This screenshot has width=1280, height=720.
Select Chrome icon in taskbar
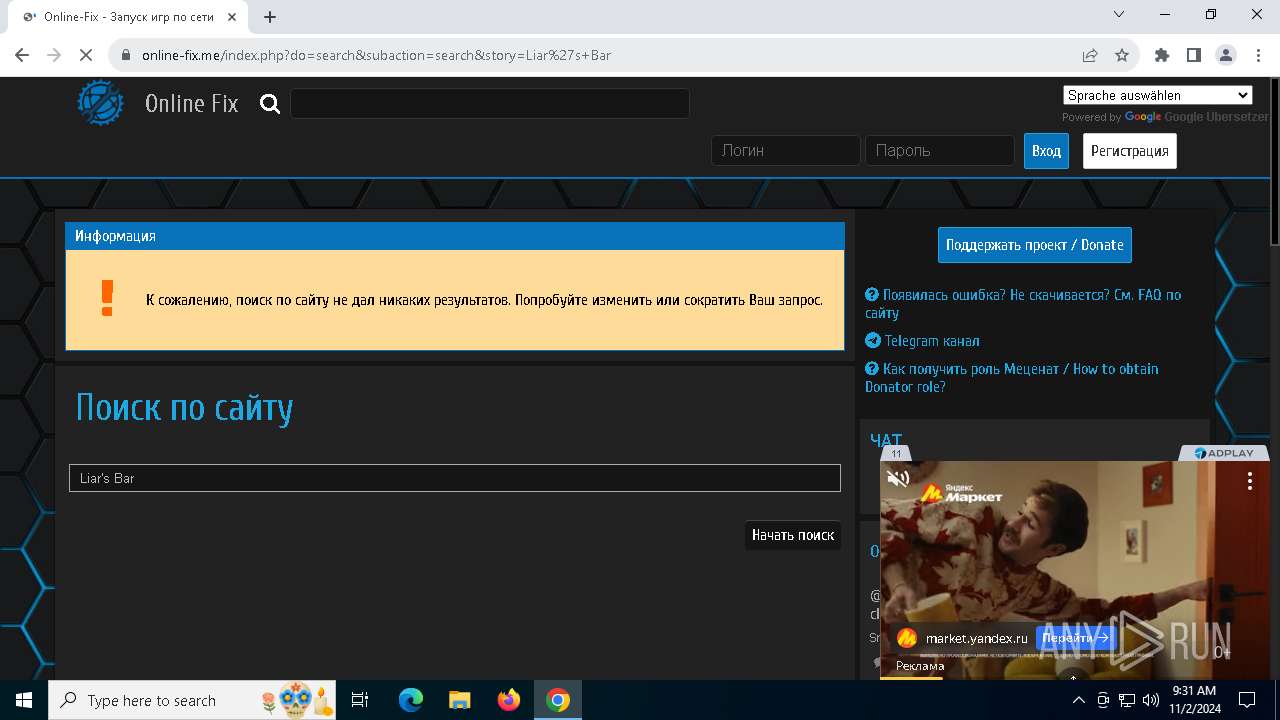(558, 700)
